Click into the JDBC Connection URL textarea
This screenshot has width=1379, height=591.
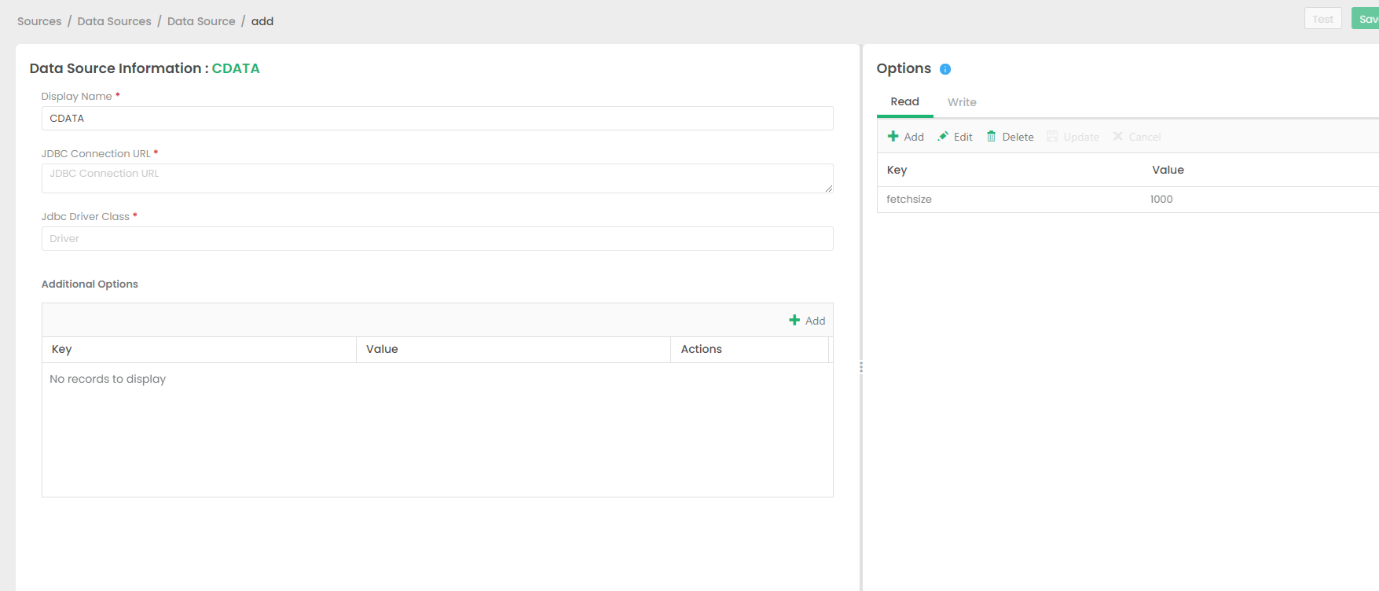[x=437, y=178]
